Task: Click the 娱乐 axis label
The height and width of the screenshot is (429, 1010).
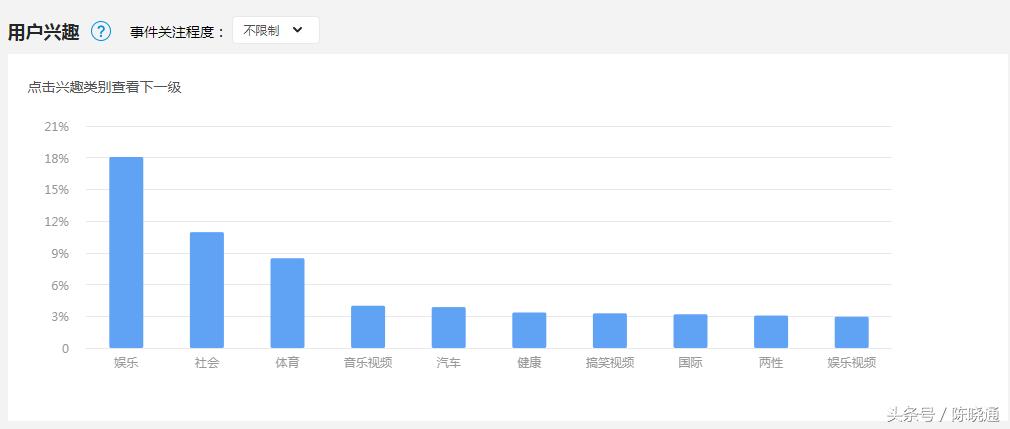Action: (126, 363)
